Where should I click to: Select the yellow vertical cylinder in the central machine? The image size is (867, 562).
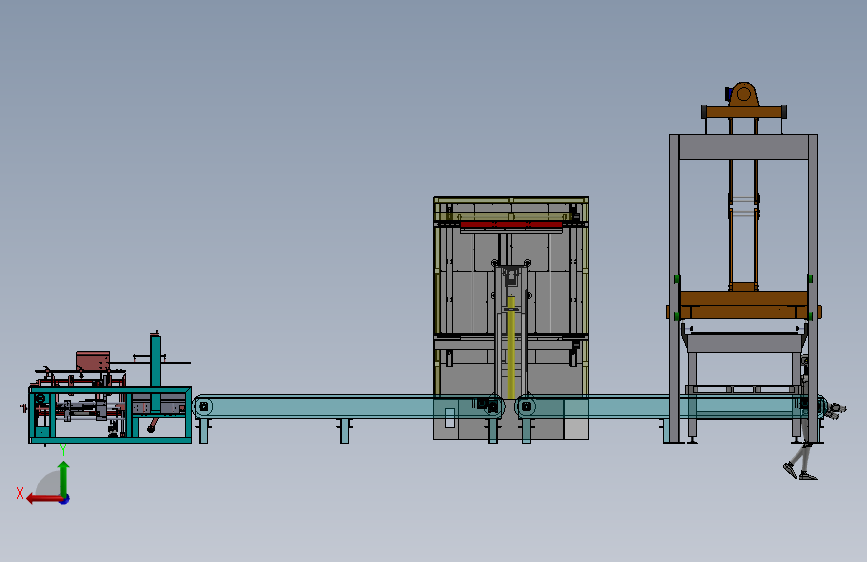pos(511,346)
